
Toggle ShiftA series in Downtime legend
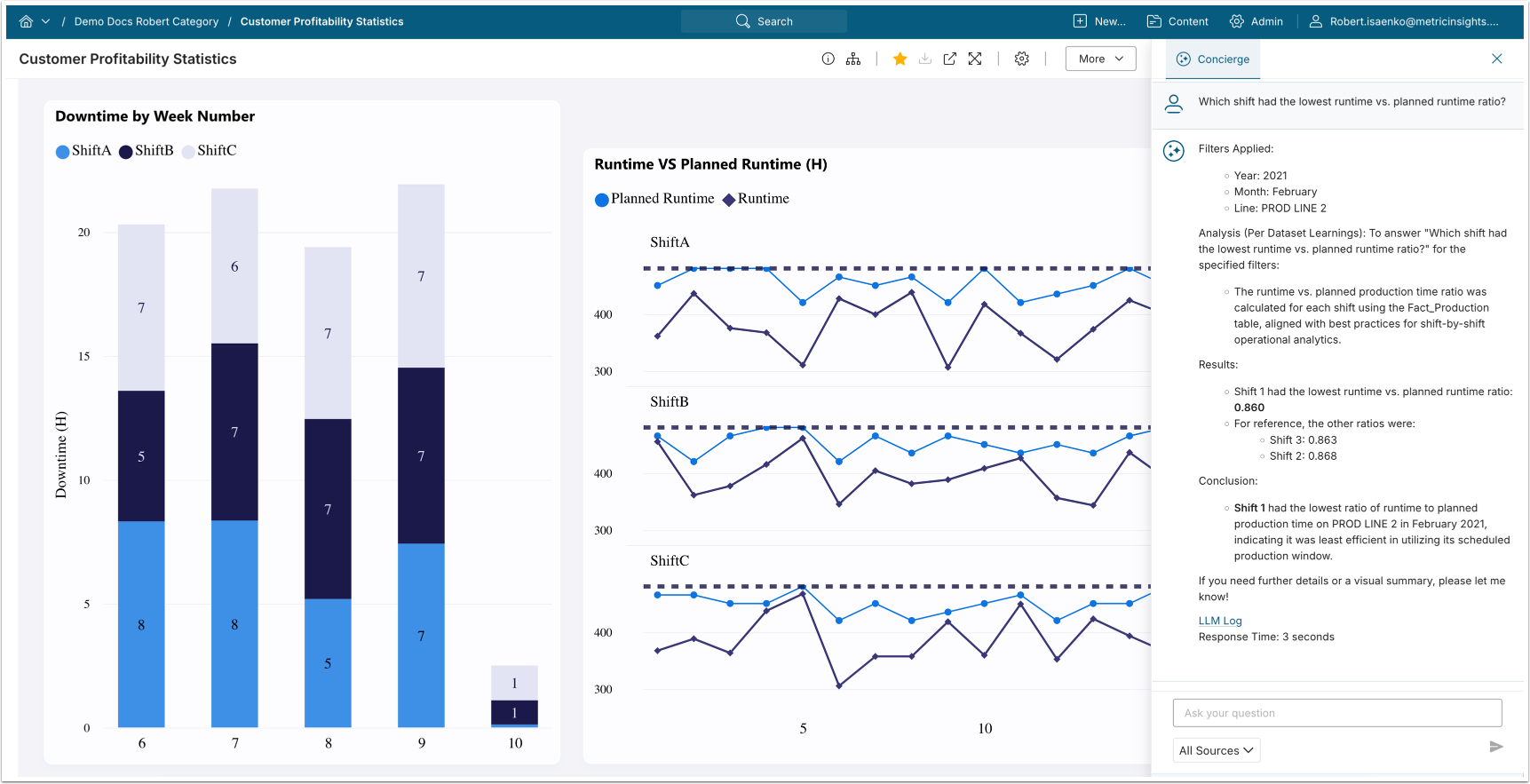tap(83, 151)
